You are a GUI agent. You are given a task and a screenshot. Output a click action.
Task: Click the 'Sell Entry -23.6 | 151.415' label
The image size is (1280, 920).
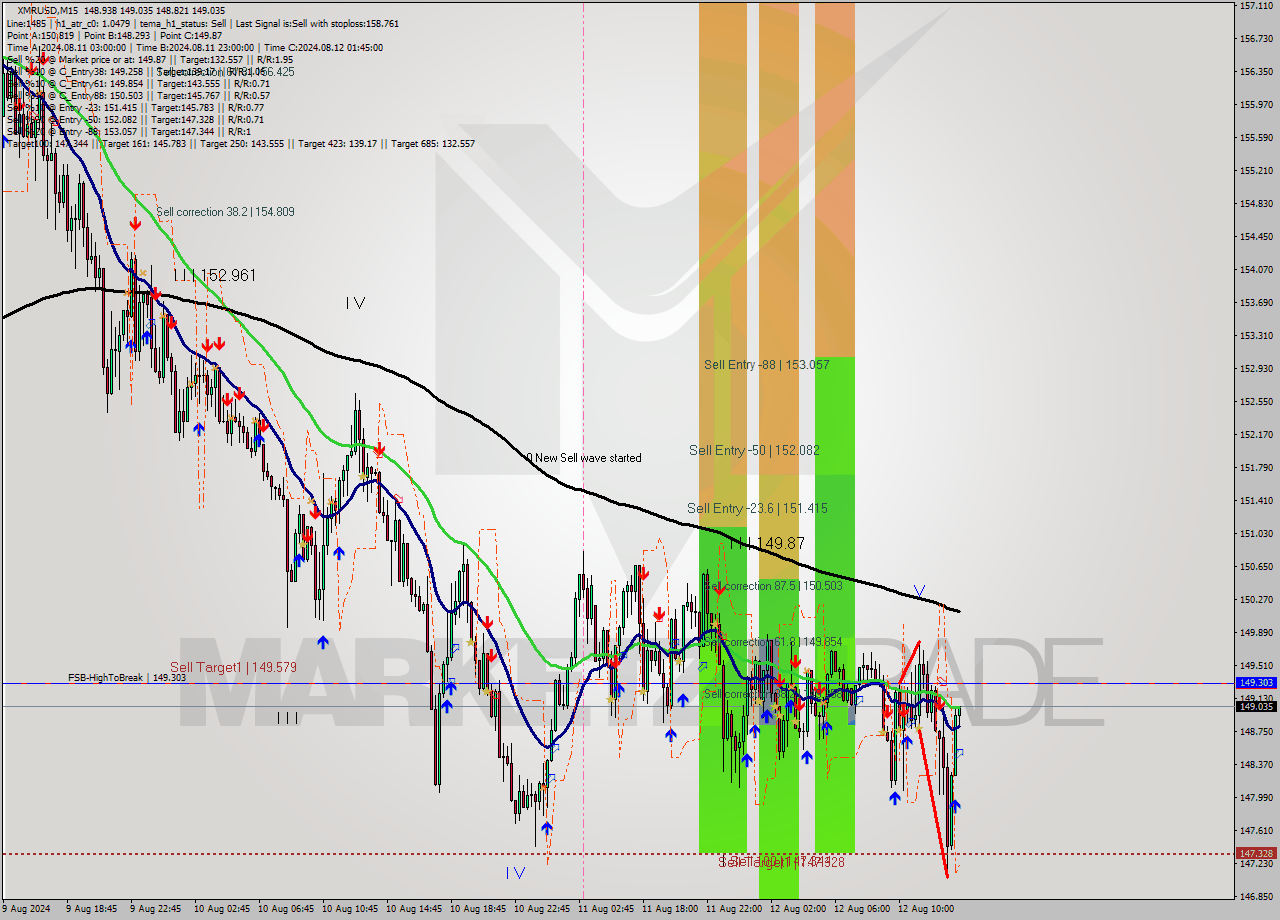(x=757, y=509)
